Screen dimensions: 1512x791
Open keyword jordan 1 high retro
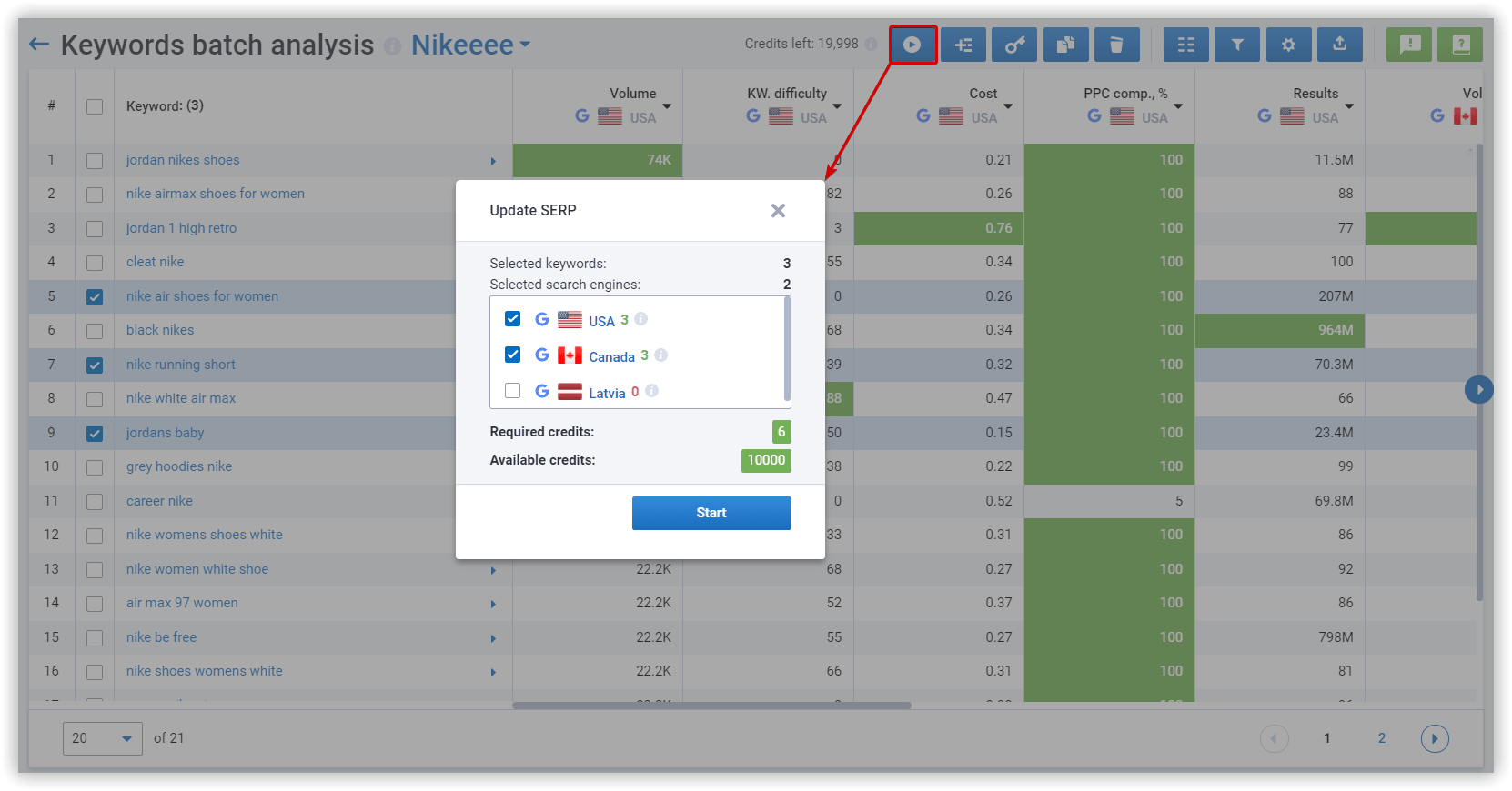[181, 228]
